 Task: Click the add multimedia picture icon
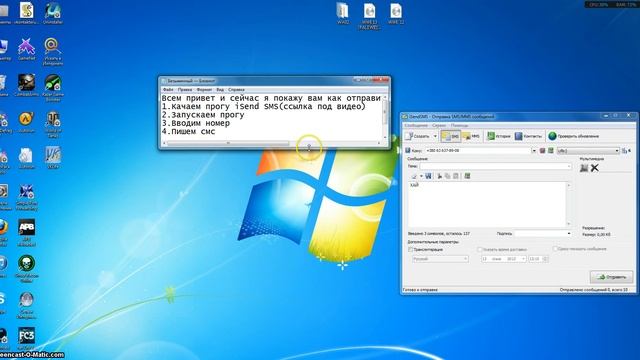click(584, 168)
